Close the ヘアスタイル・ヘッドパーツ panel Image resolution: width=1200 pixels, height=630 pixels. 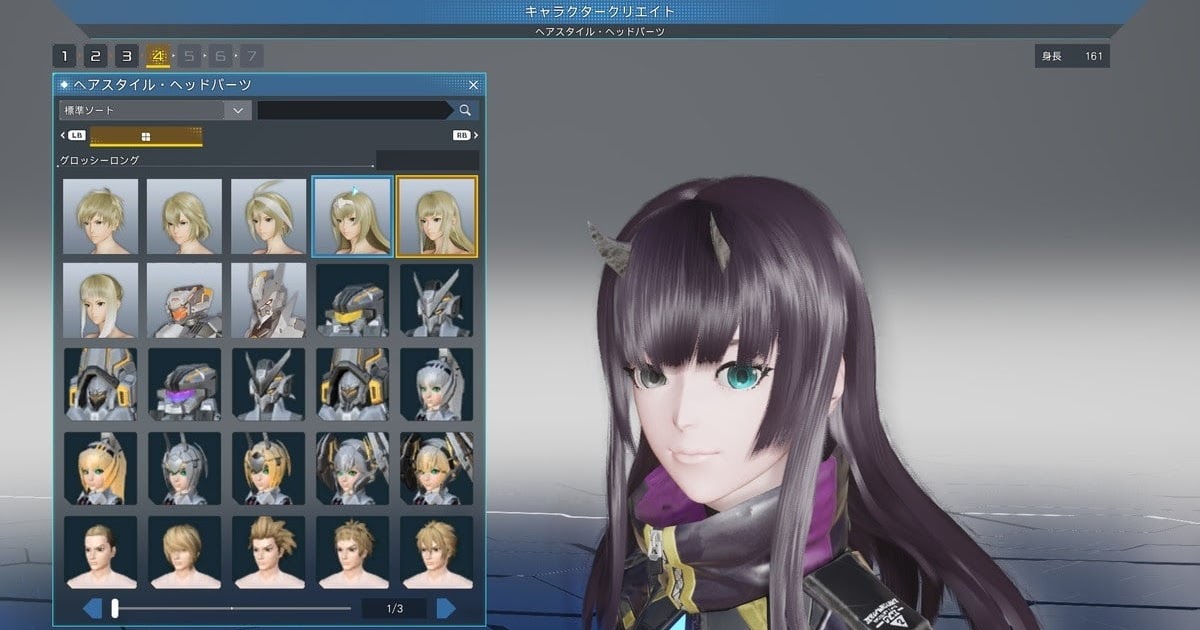pos(474,85)
